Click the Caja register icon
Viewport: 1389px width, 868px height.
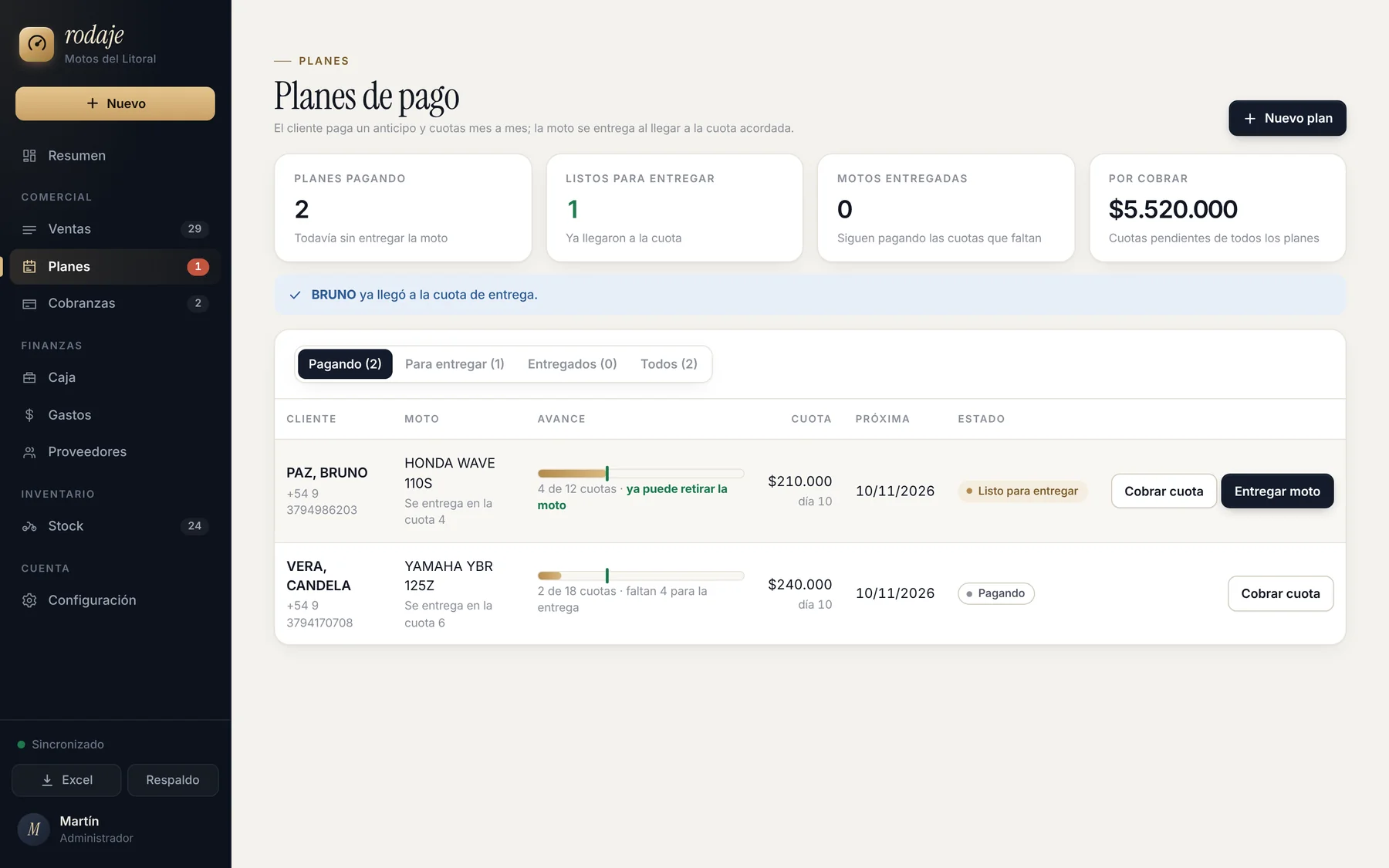[x=29, y=378]
